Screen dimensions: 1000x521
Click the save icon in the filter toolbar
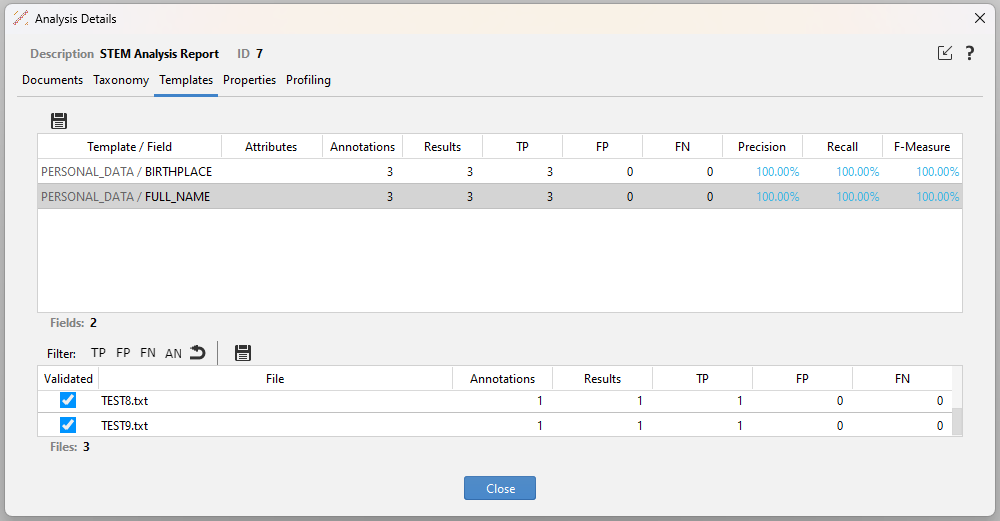tap(242, 352)
